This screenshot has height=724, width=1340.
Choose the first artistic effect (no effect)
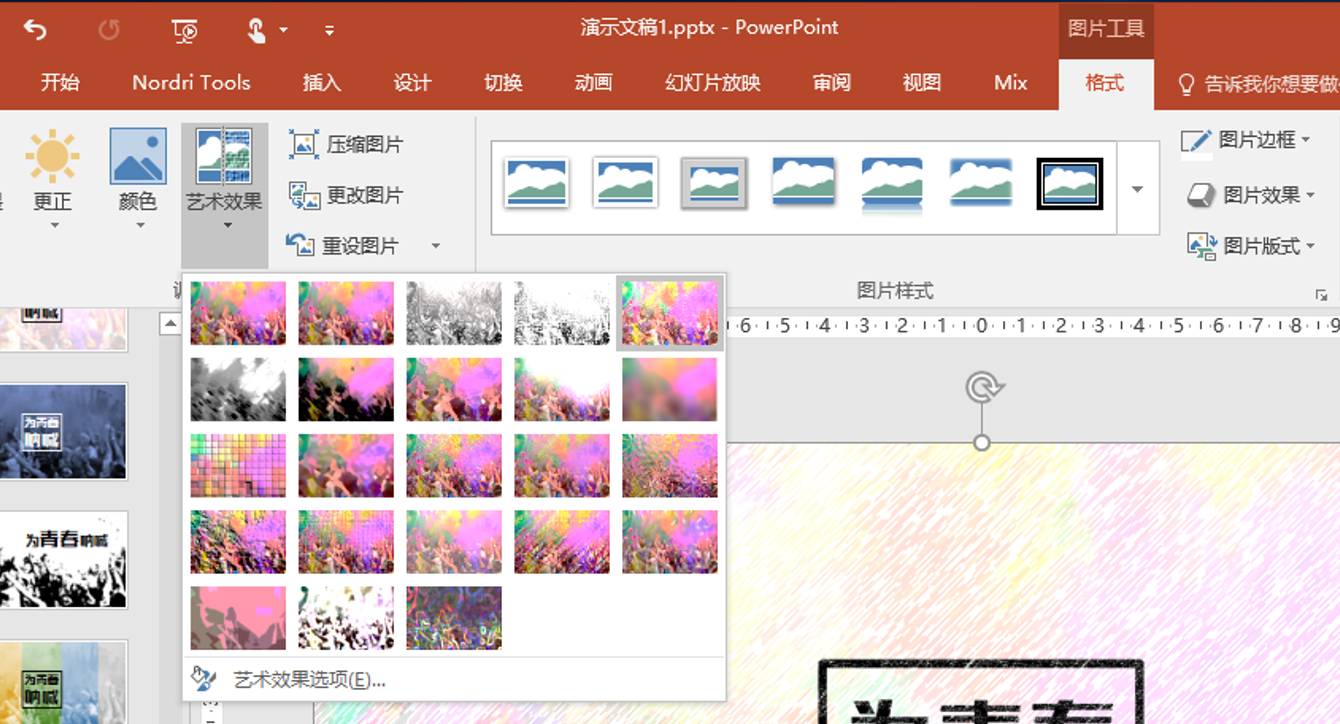(x=238, y=313)
